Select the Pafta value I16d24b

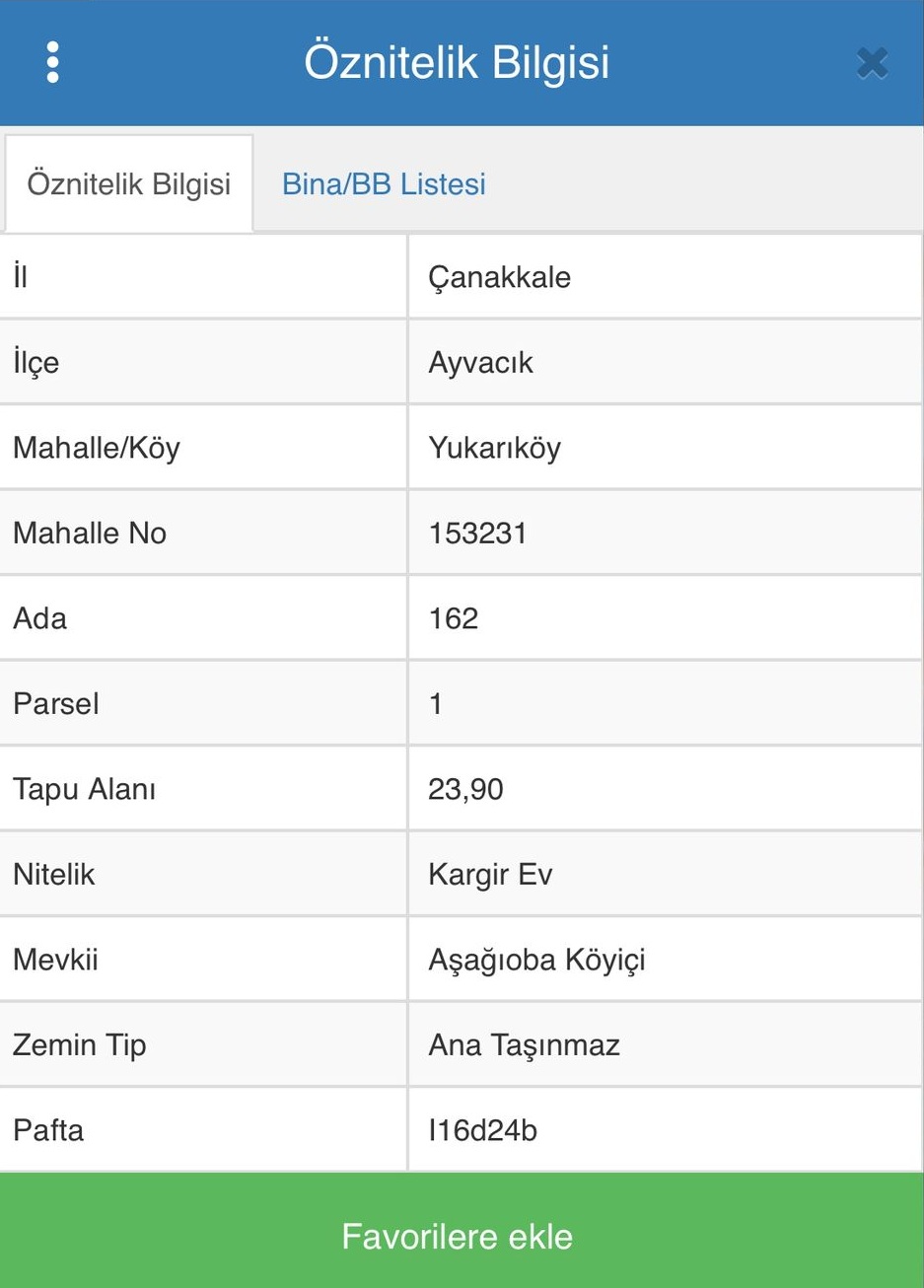pyautogui.click(x=482, y=1130)
